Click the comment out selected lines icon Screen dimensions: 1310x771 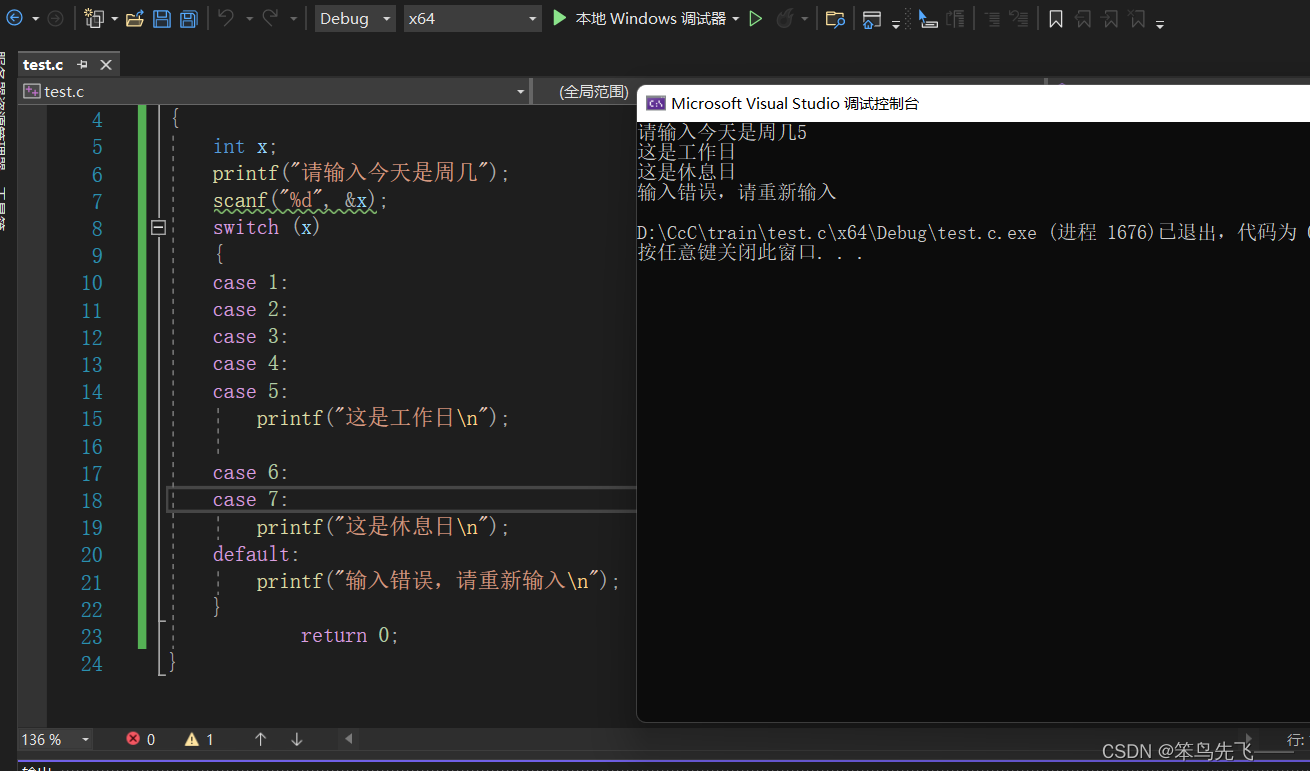(956, 18)
